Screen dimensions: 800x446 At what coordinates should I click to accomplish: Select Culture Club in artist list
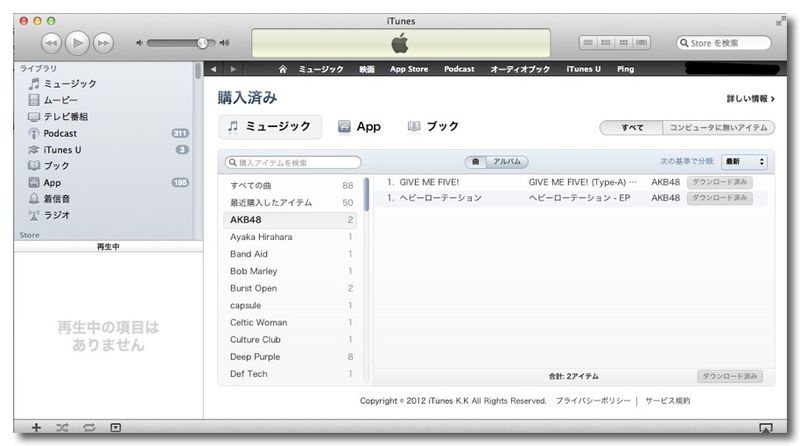coord(290,339)
